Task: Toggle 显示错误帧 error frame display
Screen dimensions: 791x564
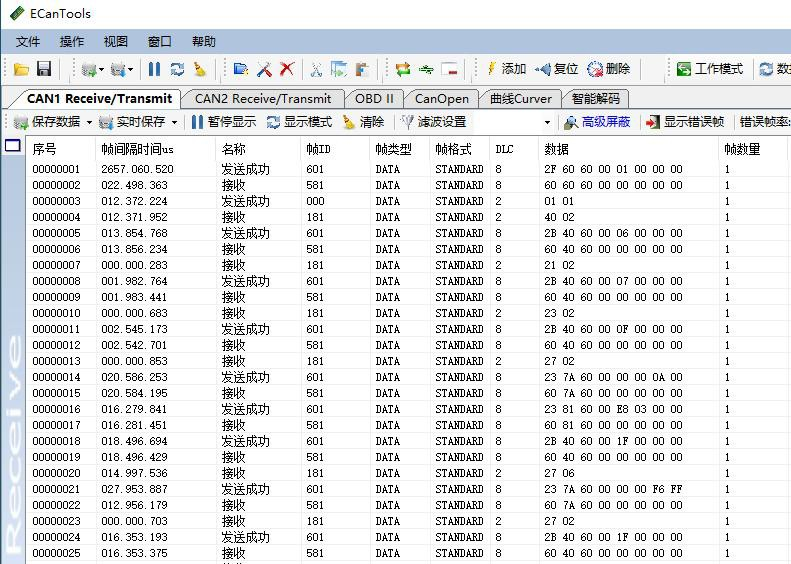Action: [684, 122]
